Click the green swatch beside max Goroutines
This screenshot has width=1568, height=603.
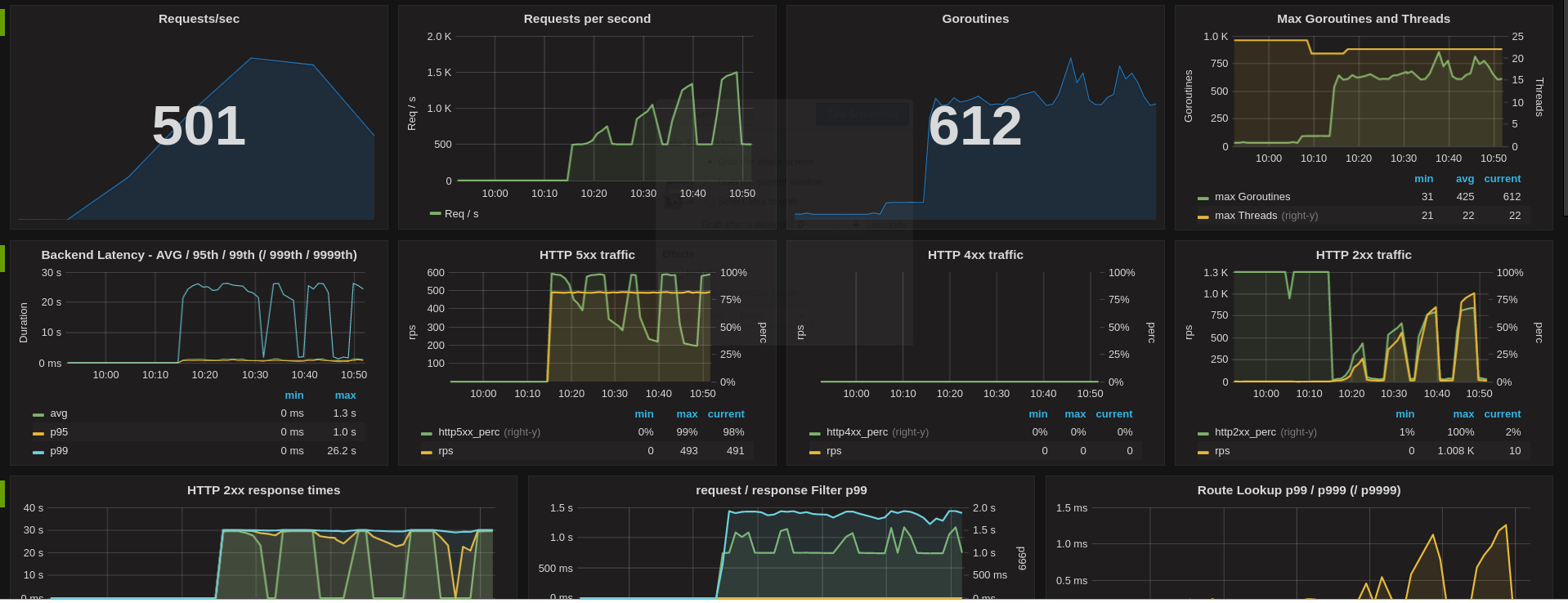1203,198
